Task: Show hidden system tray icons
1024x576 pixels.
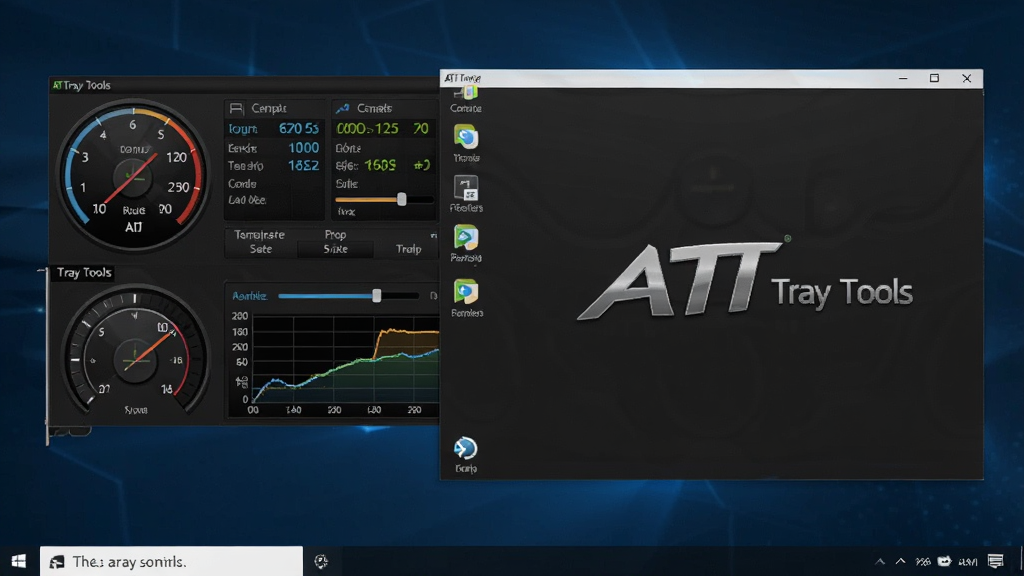Action: pyautogui.click(x=880, y=561)
